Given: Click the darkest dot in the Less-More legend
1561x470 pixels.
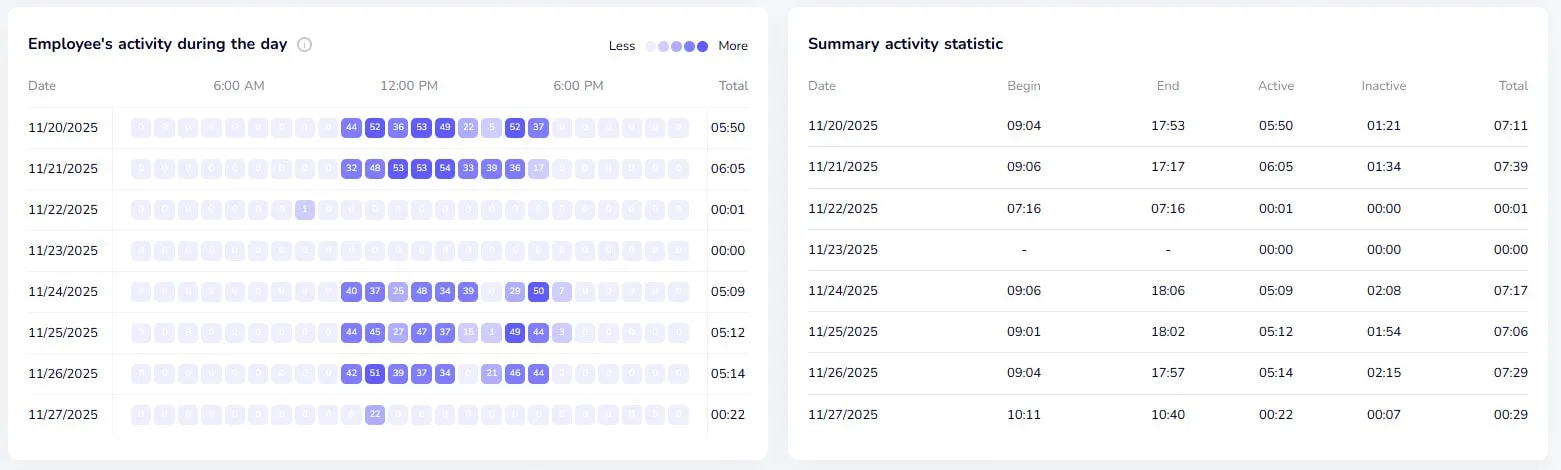Looking at the screenshot, I should (702, 46).
